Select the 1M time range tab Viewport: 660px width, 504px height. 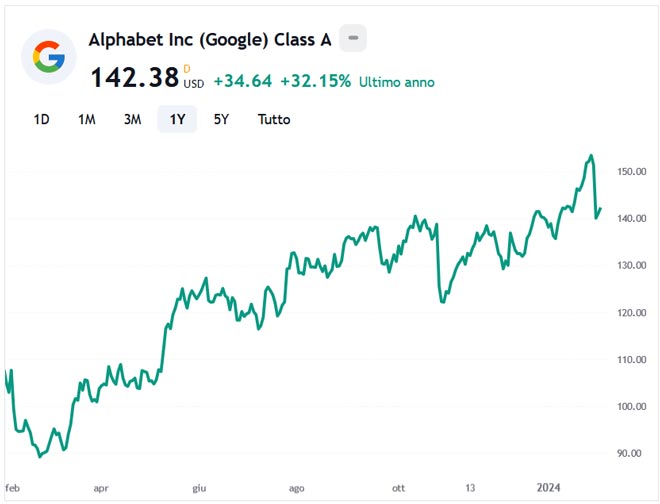(87, 119)
